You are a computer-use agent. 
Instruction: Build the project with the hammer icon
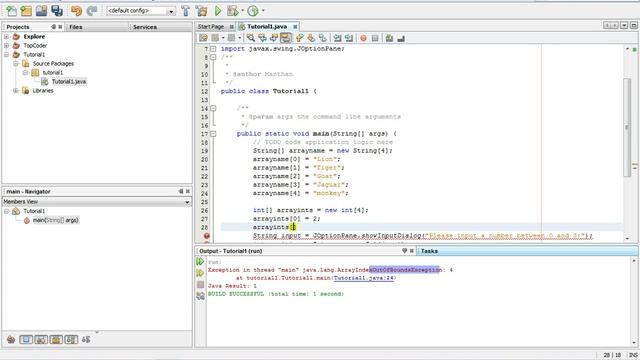click(186, 11)
